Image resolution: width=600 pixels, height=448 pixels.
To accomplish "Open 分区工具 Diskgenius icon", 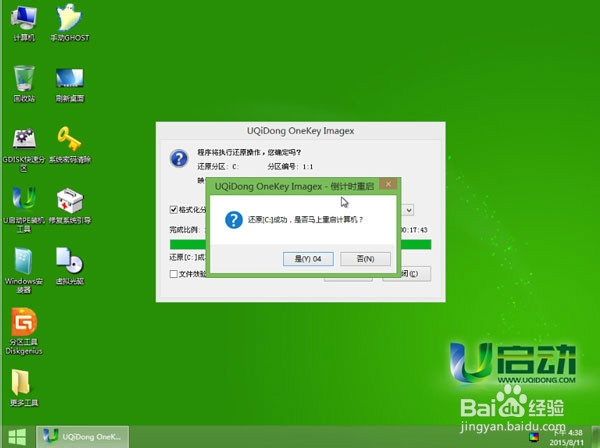I will coord(24,331).
